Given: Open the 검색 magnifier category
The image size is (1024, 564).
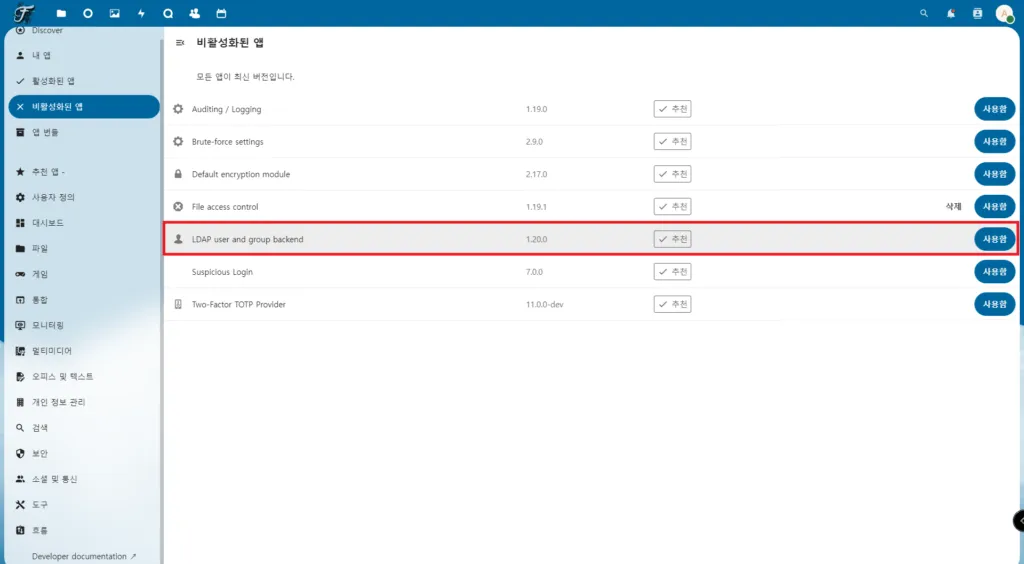Looking at the screenshot, I should [84, 428].
